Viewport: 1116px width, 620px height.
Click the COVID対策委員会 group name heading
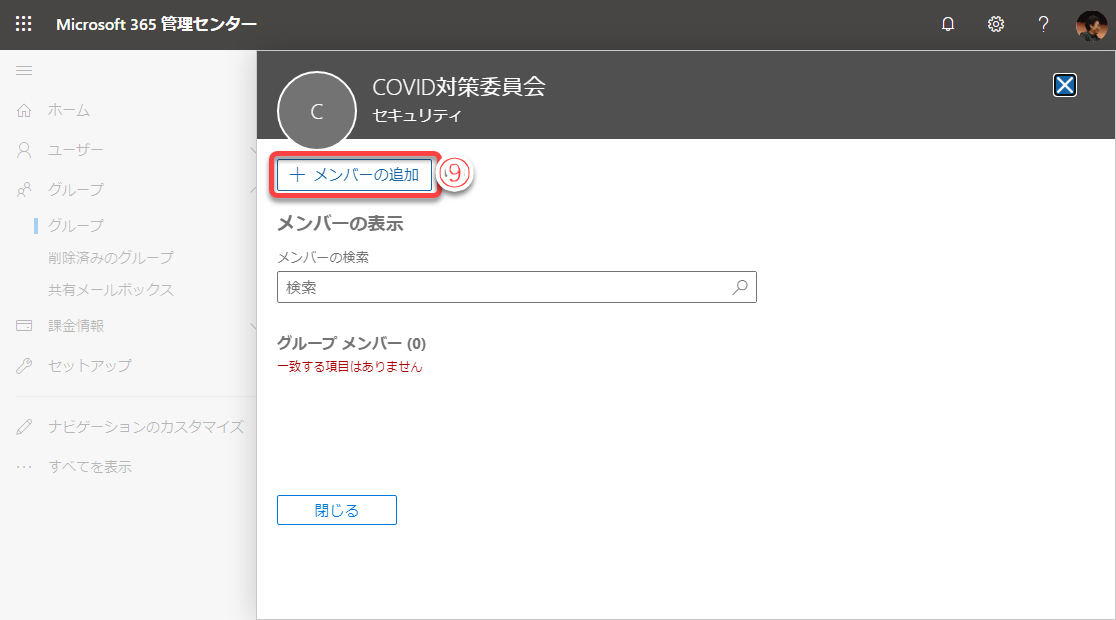coord(459,86)
